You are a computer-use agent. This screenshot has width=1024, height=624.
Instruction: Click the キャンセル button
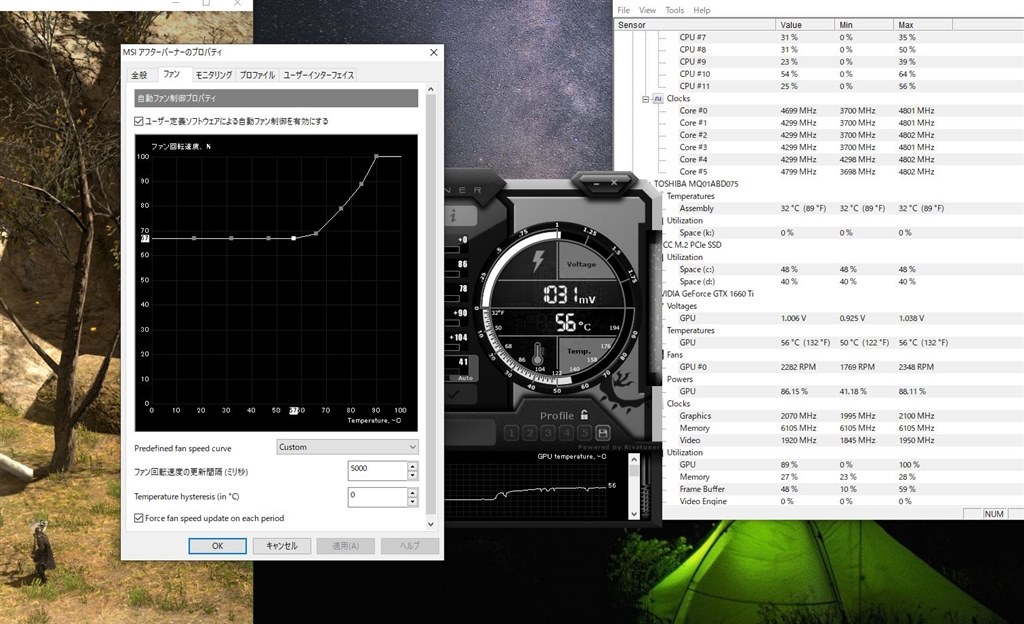281,546
